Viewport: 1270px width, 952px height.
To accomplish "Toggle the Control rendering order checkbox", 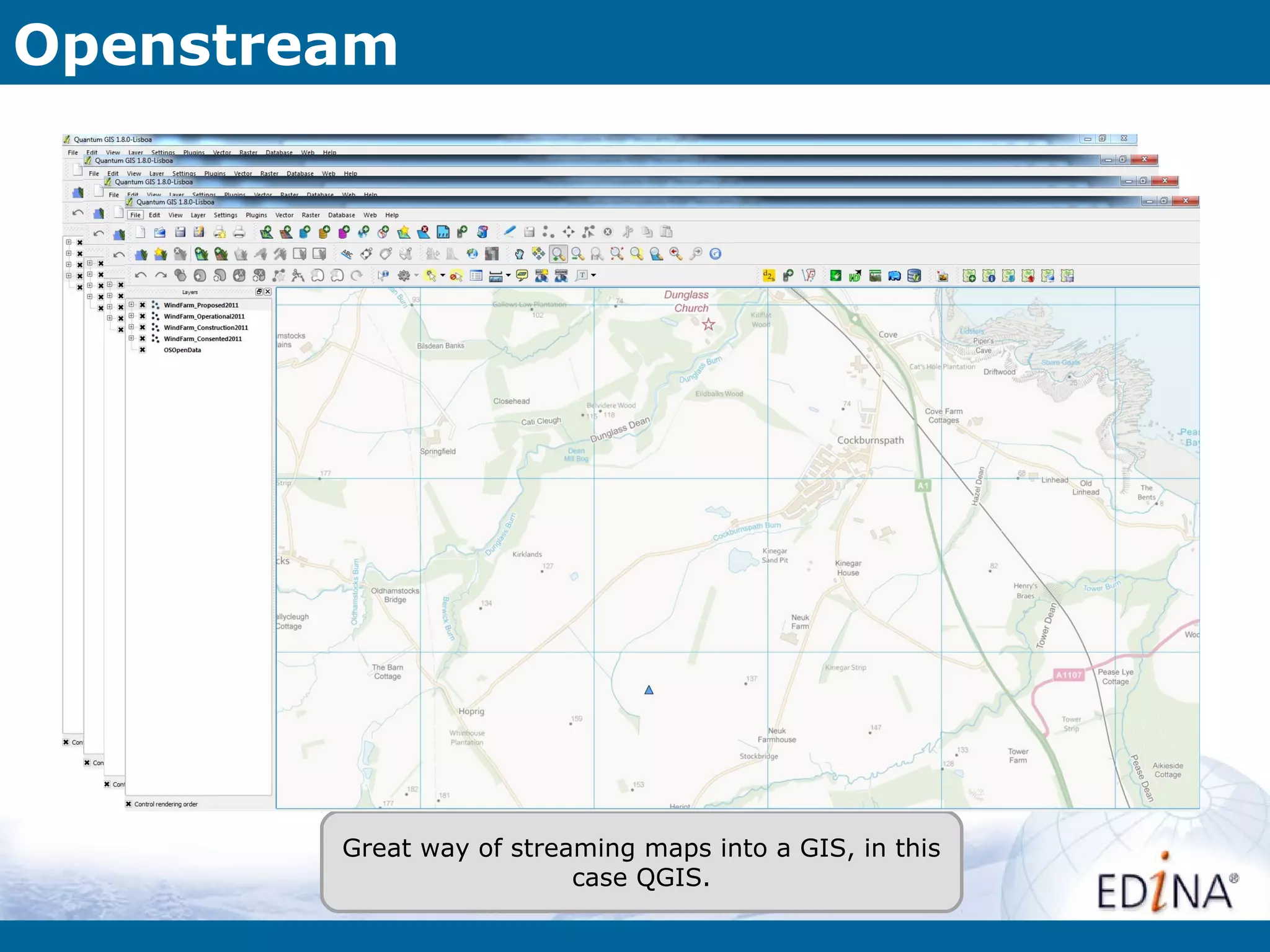I will tap(128, 804).
